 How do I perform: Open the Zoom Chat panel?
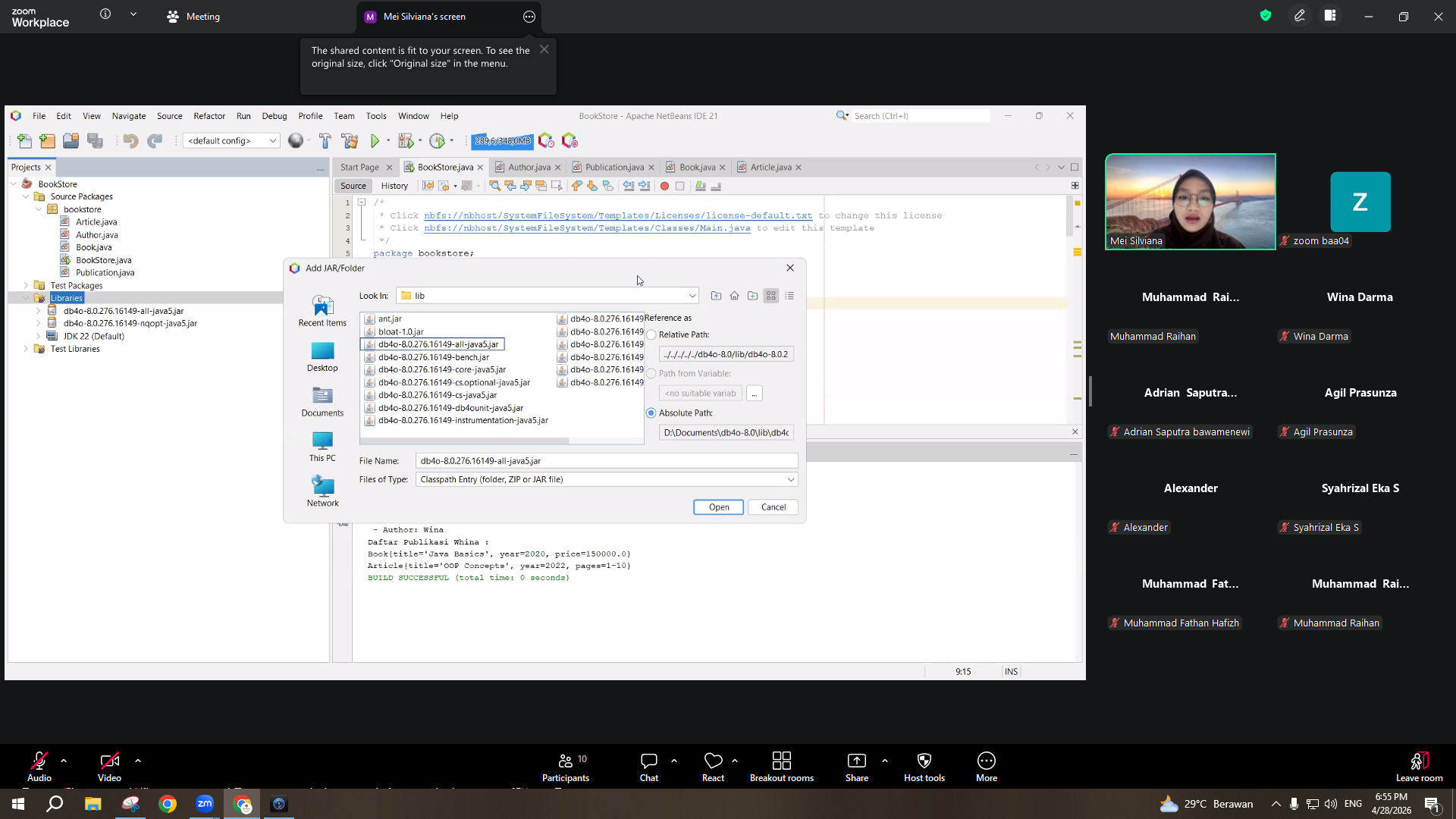pyautogui.click(x=649, y=767)
